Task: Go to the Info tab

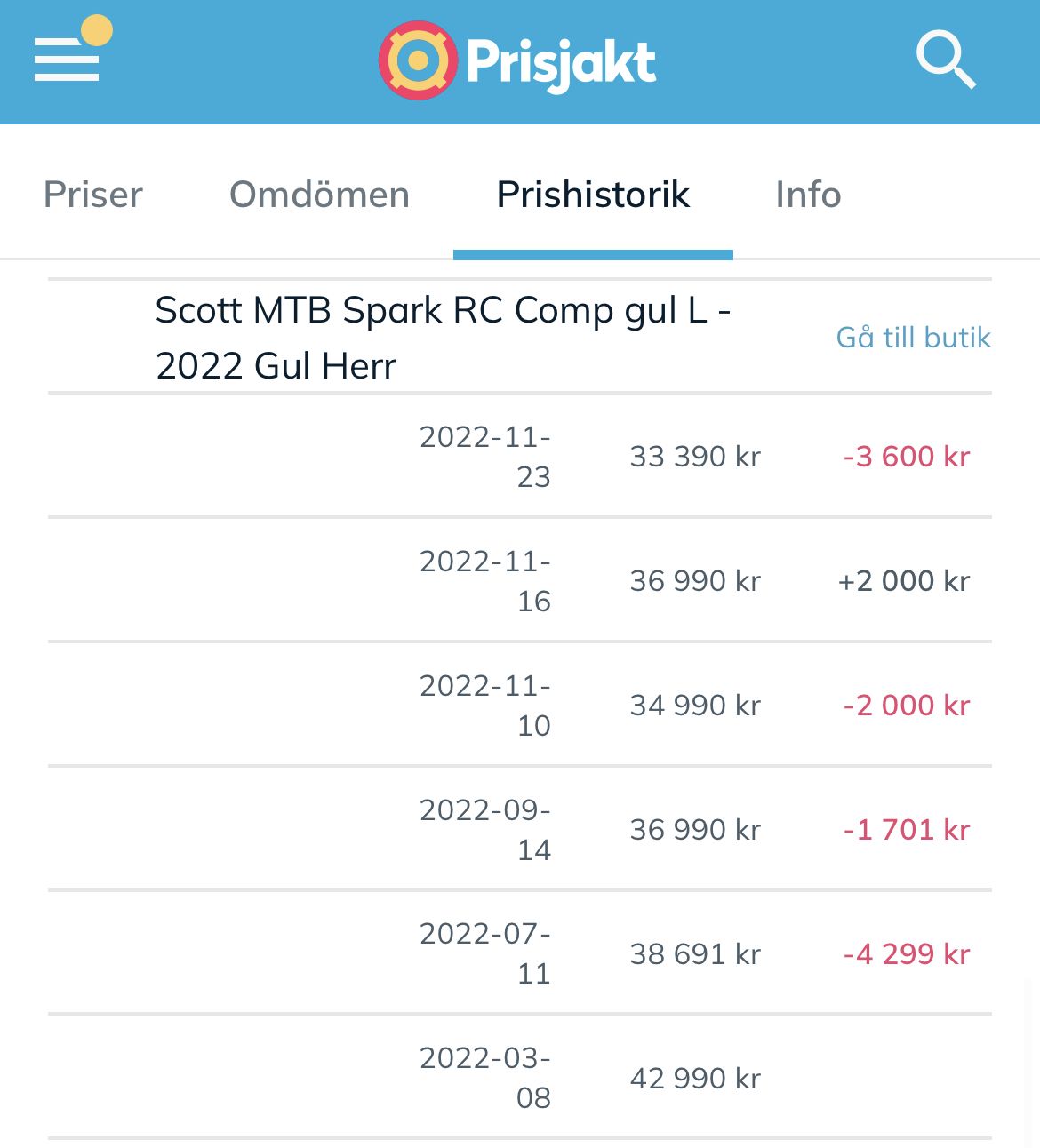Action: (x=808, y=195)
